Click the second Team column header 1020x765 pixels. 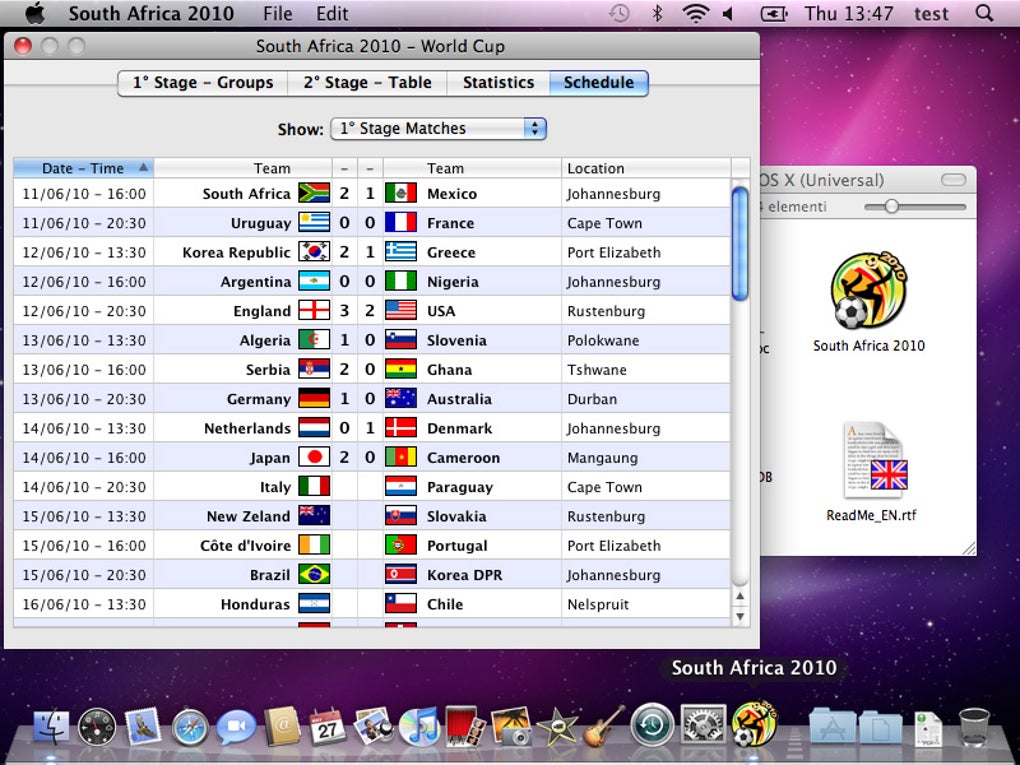click(472, 168)
